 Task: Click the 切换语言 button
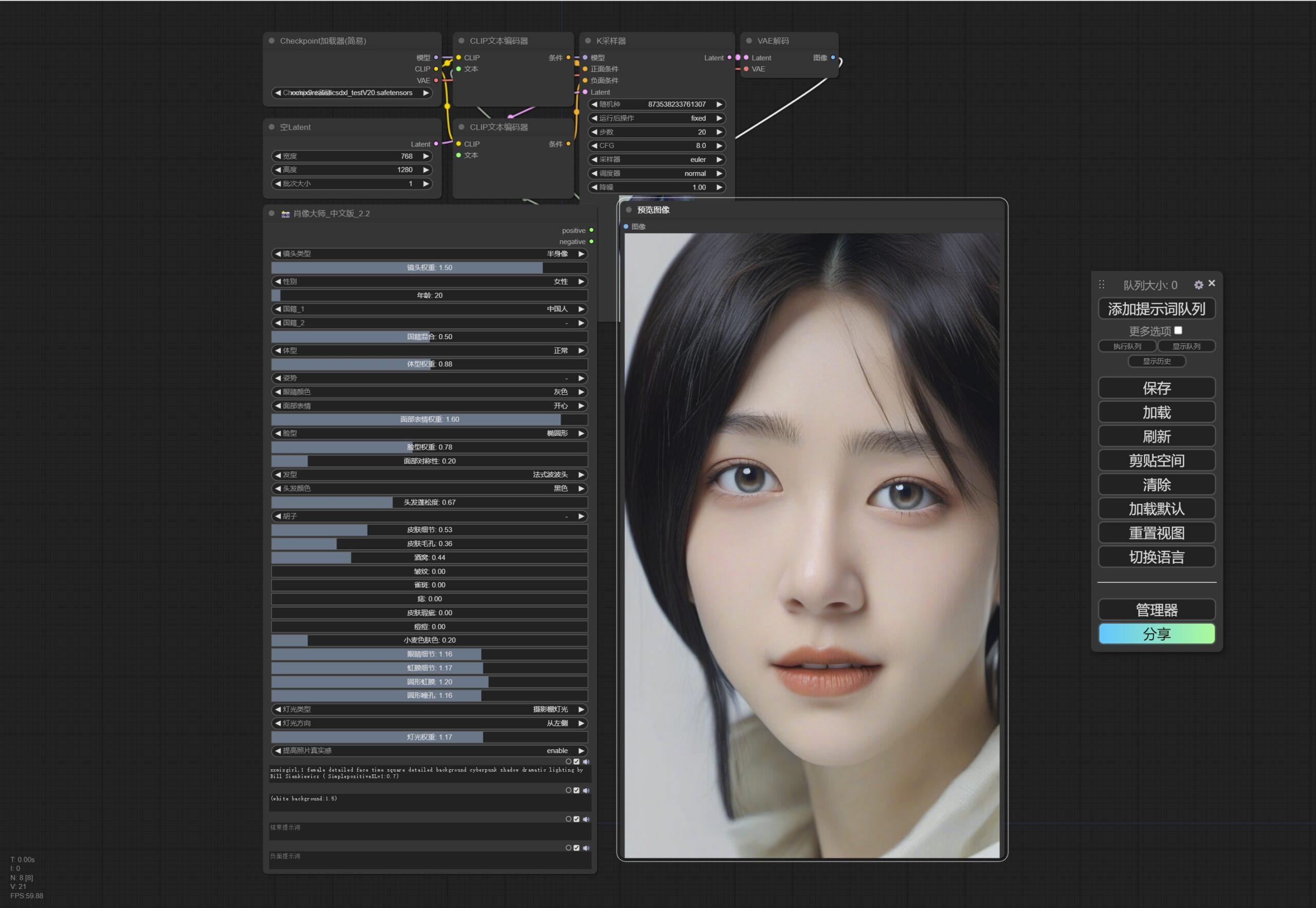(x=1157, y=557)
